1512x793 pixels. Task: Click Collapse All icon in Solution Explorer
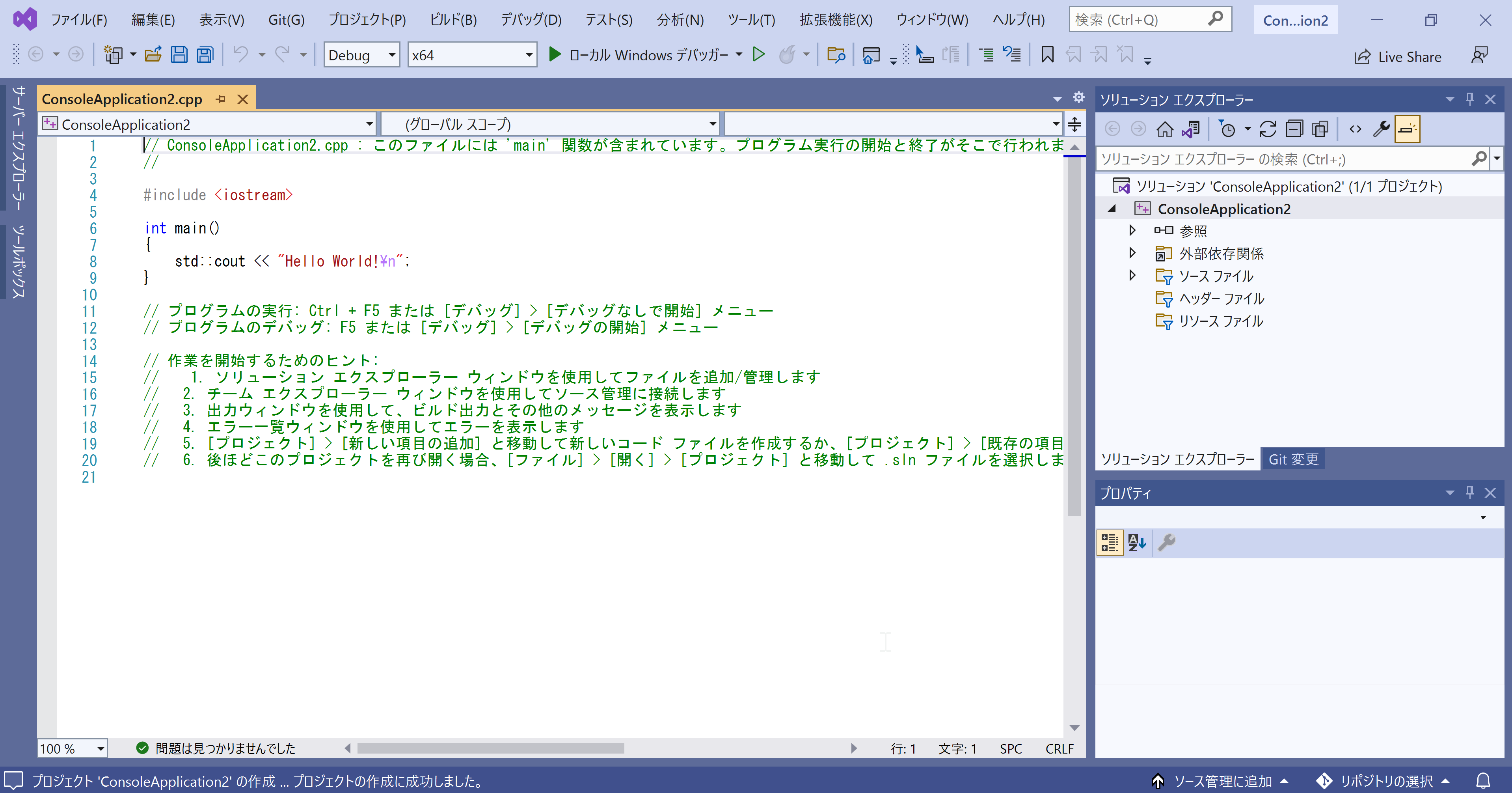pos(1294,129)
